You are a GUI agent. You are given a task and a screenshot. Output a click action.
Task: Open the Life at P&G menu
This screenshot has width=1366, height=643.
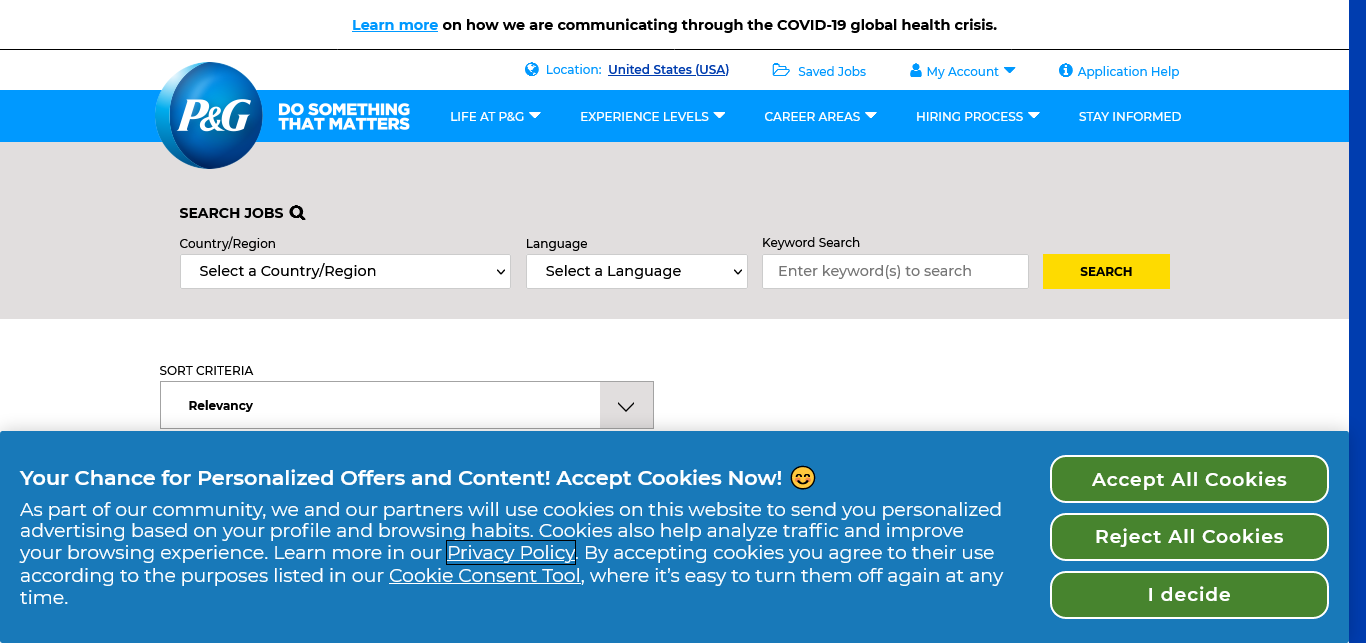pyautogui.click(x=495, y=116)
